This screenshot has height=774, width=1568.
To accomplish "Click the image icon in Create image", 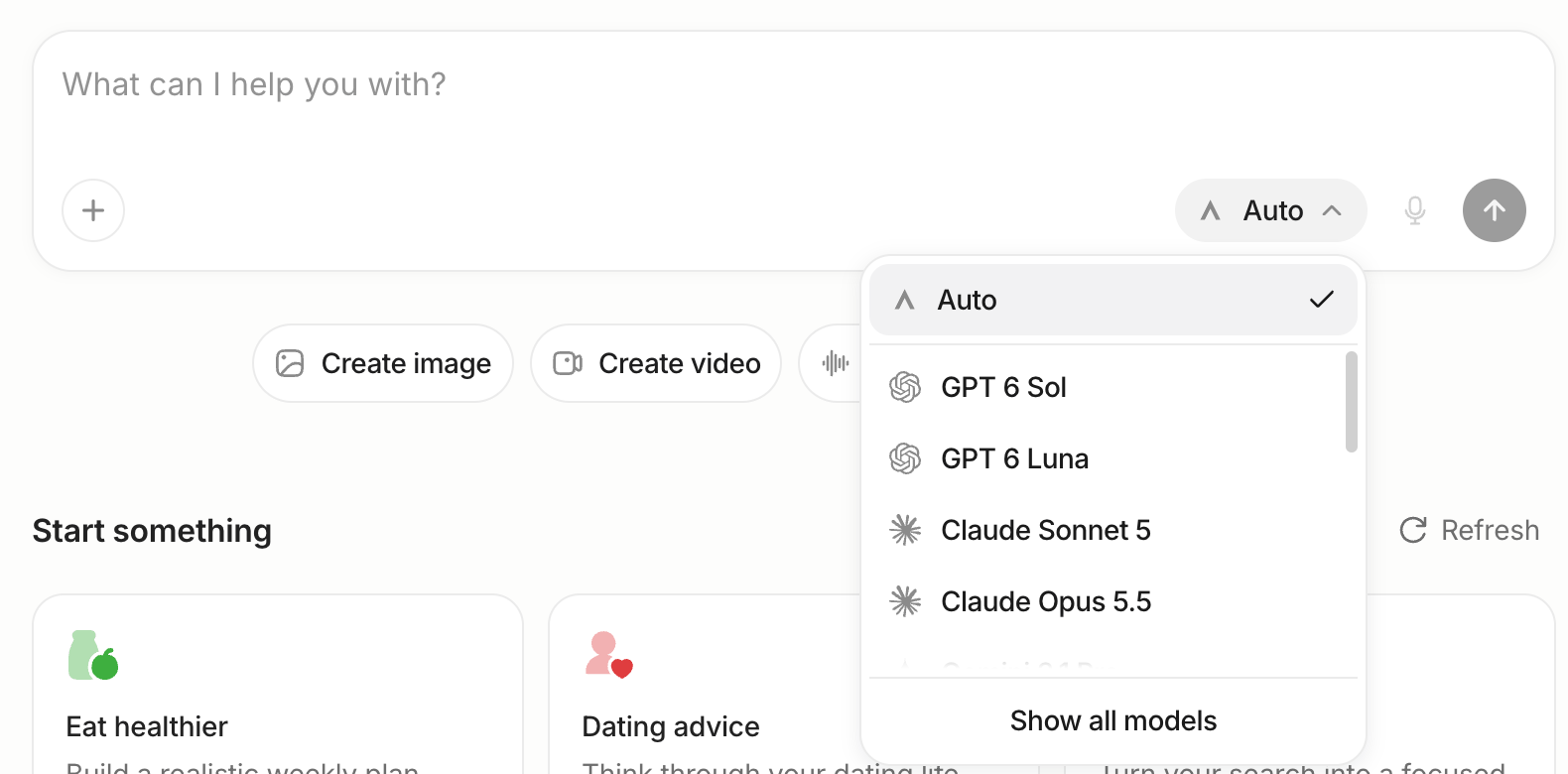I will (x=290, y=363).
